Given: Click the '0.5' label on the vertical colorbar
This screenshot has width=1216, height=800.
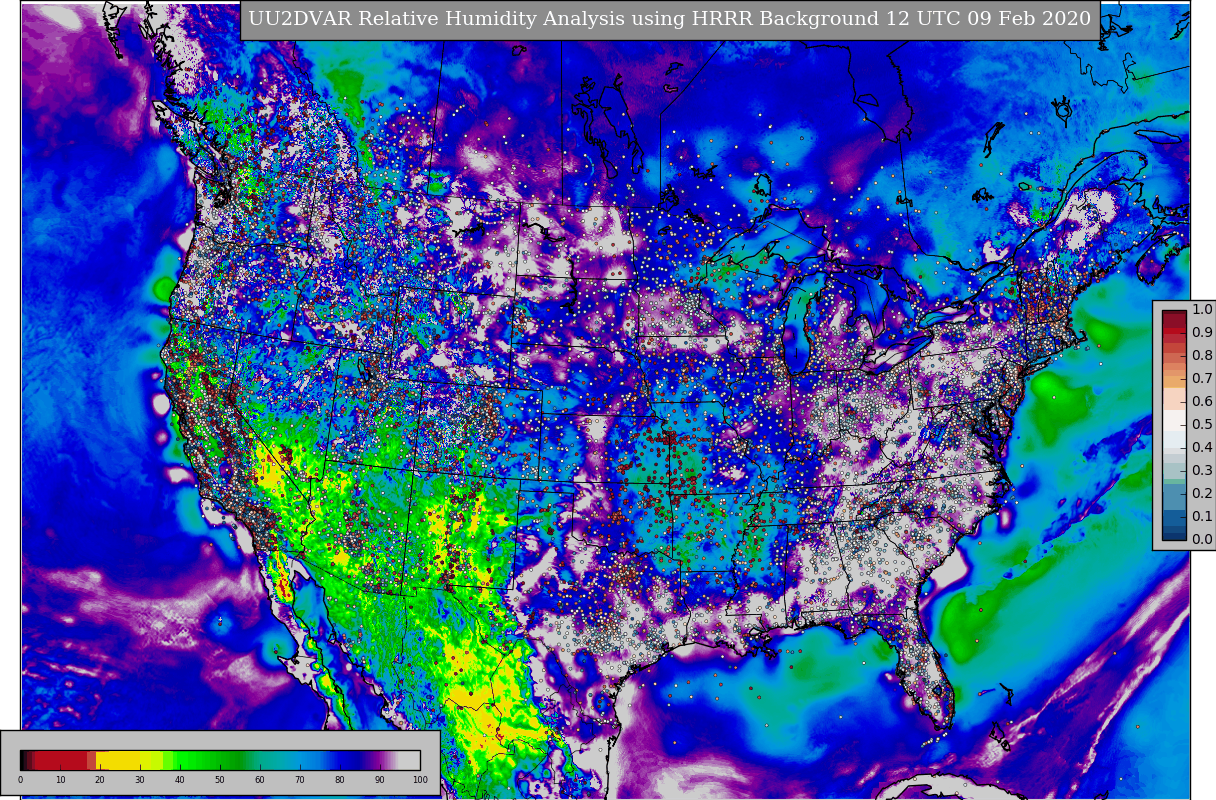Looking at the screenshot, I should tap(1202, 425).
